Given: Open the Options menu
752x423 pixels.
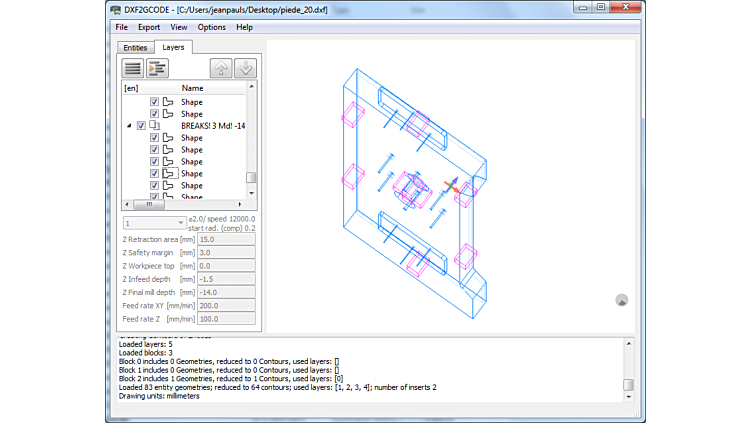Looking at the screenshot, I should [x=211, y=27].
